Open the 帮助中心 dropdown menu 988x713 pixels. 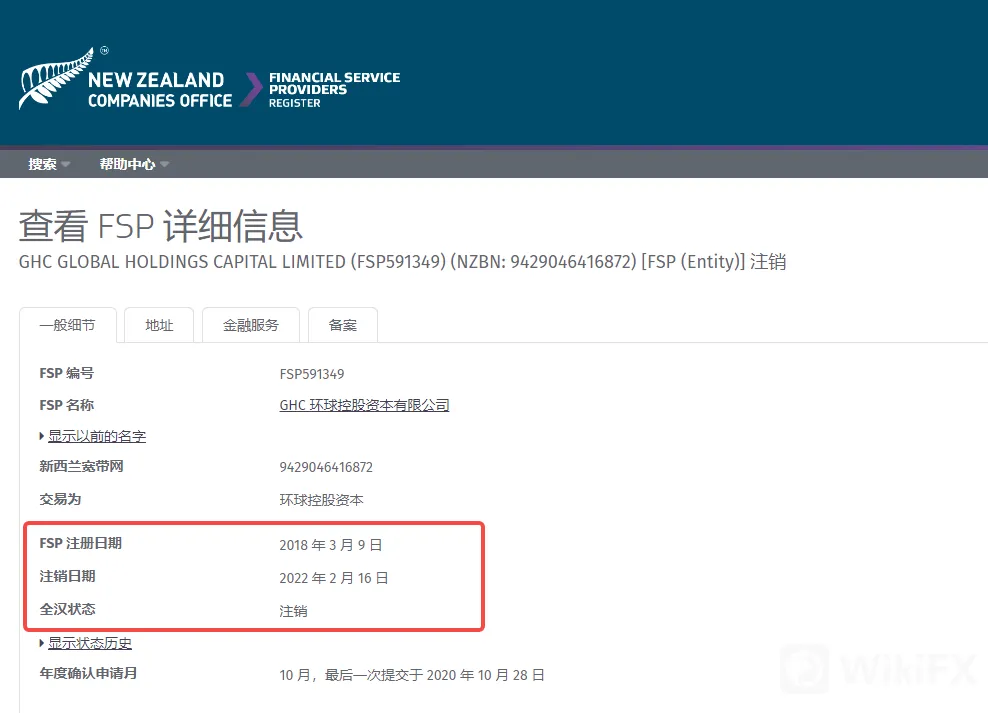134,164
